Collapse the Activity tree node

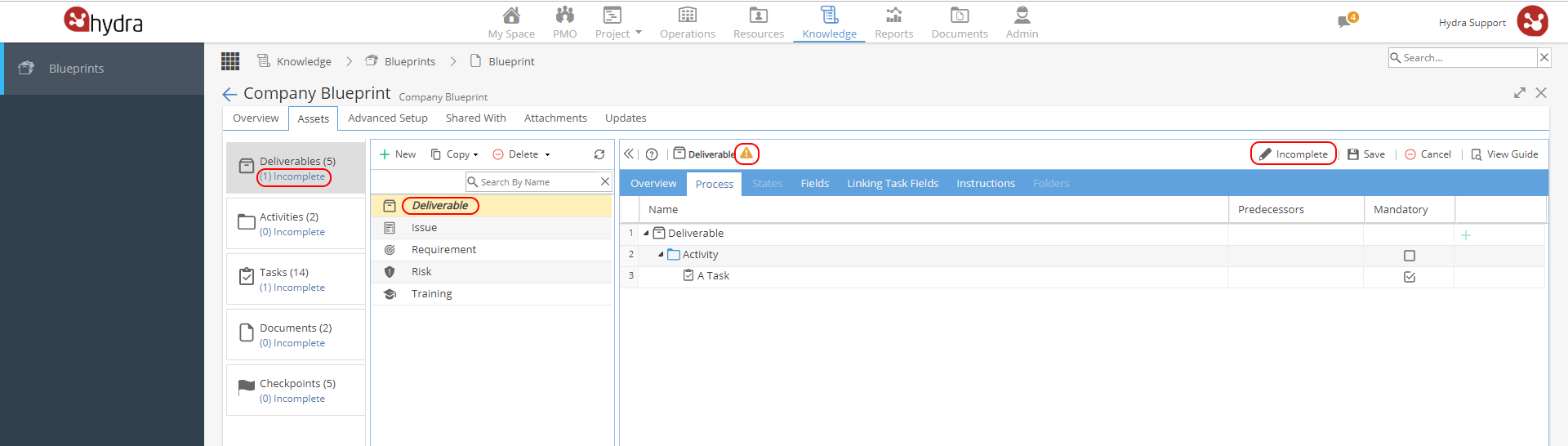661,255
